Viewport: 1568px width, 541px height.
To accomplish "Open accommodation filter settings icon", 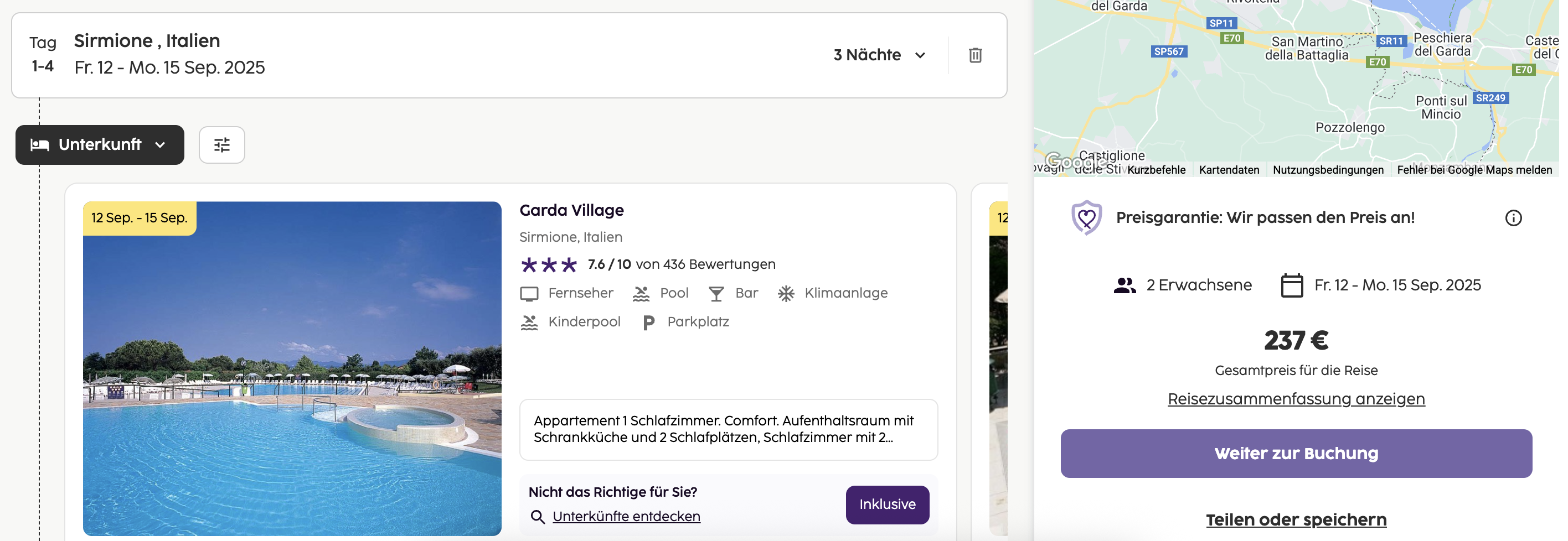I will [x=222, y=145].
